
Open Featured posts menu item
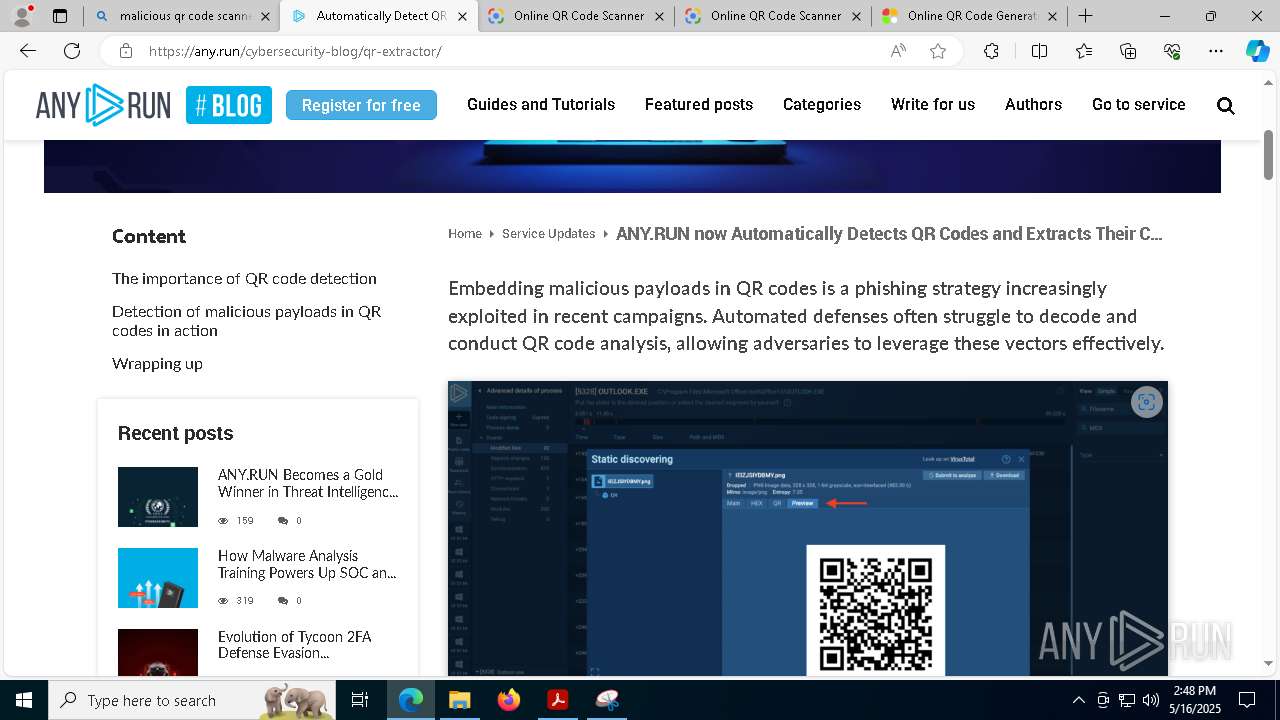699,104
